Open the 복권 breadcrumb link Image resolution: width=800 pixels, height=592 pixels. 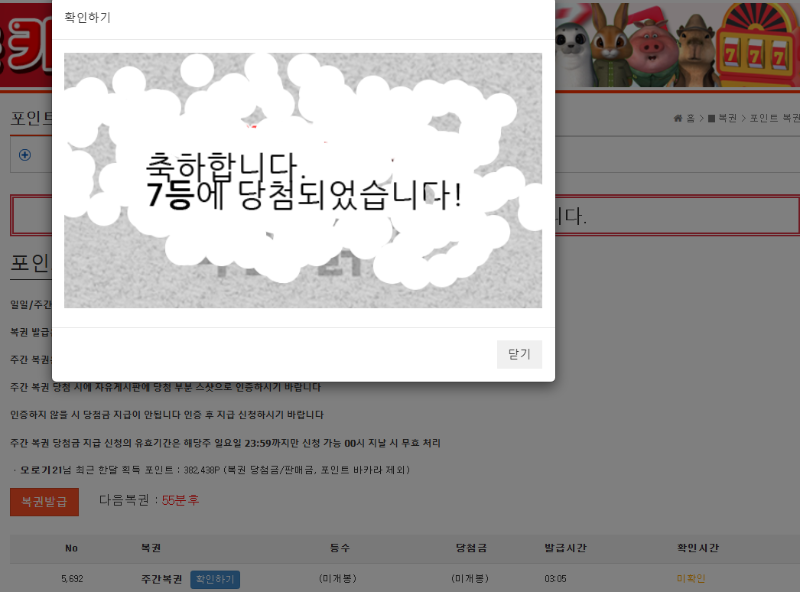pyautogui.click(x=724, y=119)
